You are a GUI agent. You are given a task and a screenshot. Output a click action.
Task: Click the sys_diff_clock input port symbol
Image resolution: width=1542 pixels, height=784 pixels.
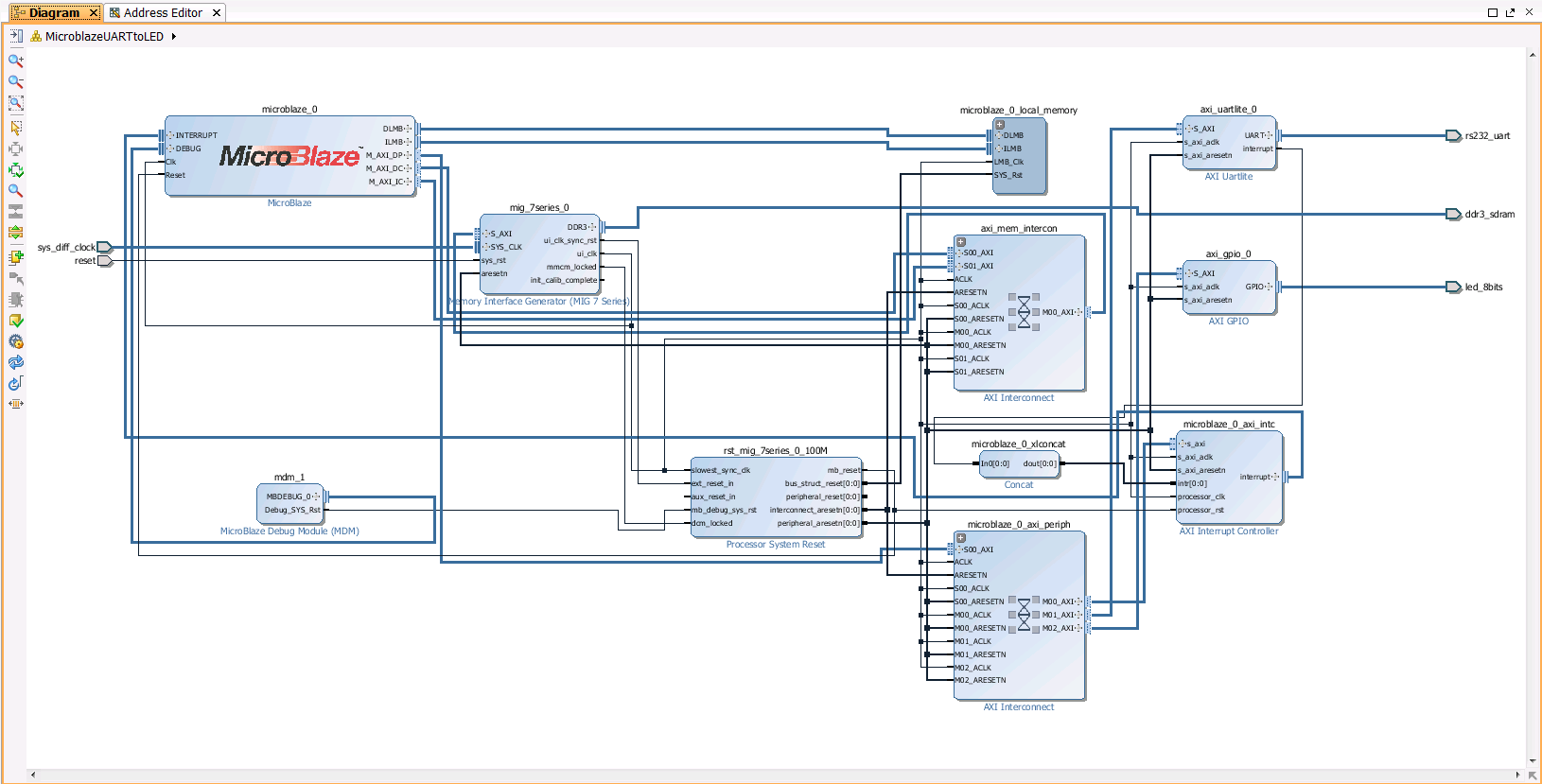point(105,248)
